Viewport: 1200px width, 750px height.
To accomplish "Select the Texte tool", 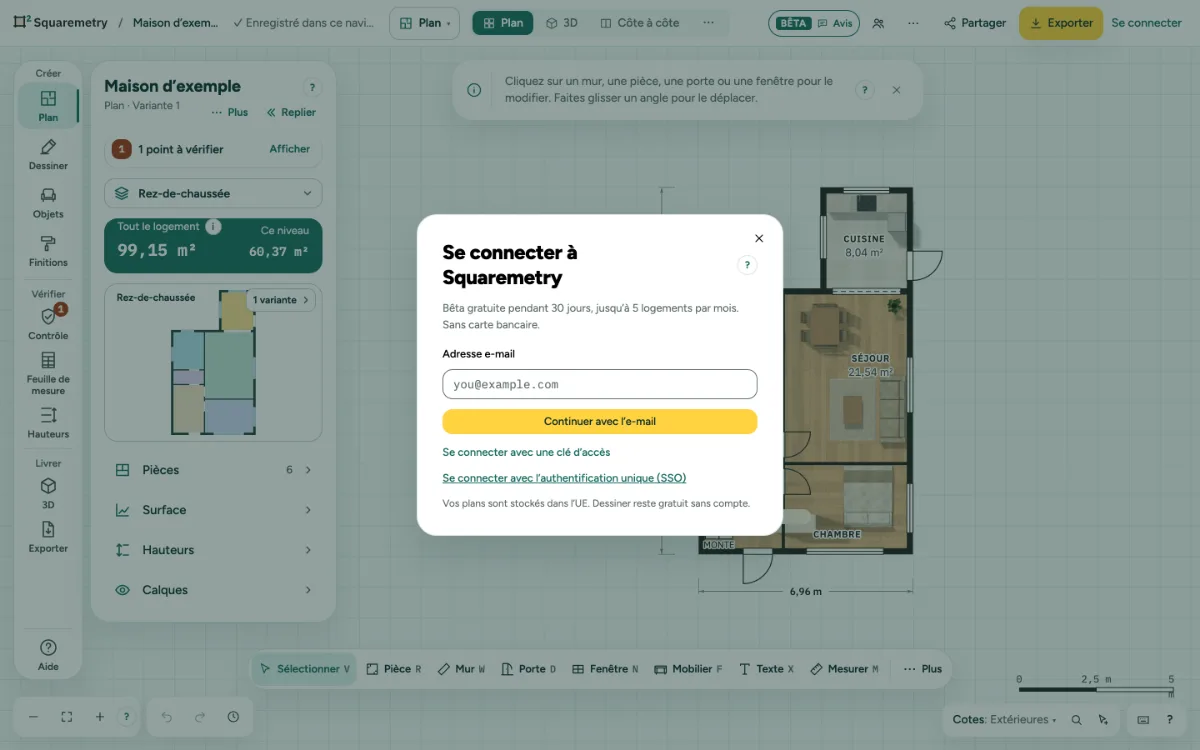I will (766, 669).
